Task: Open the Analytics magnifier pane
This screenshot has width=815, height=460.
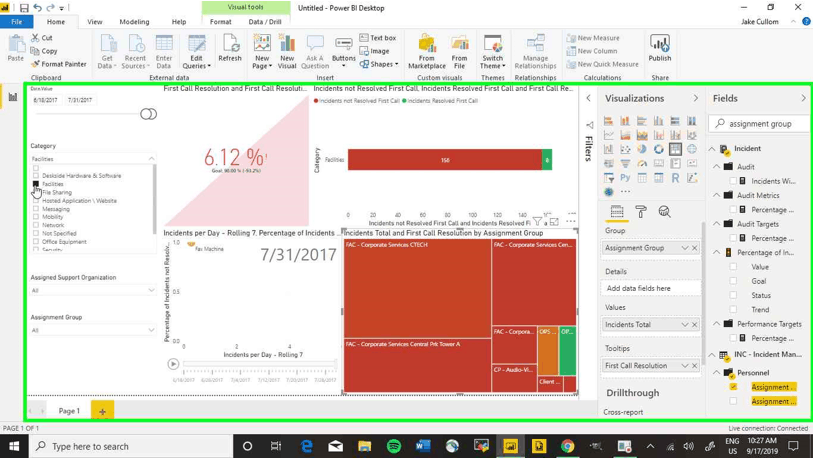Action: click(664, 212)
